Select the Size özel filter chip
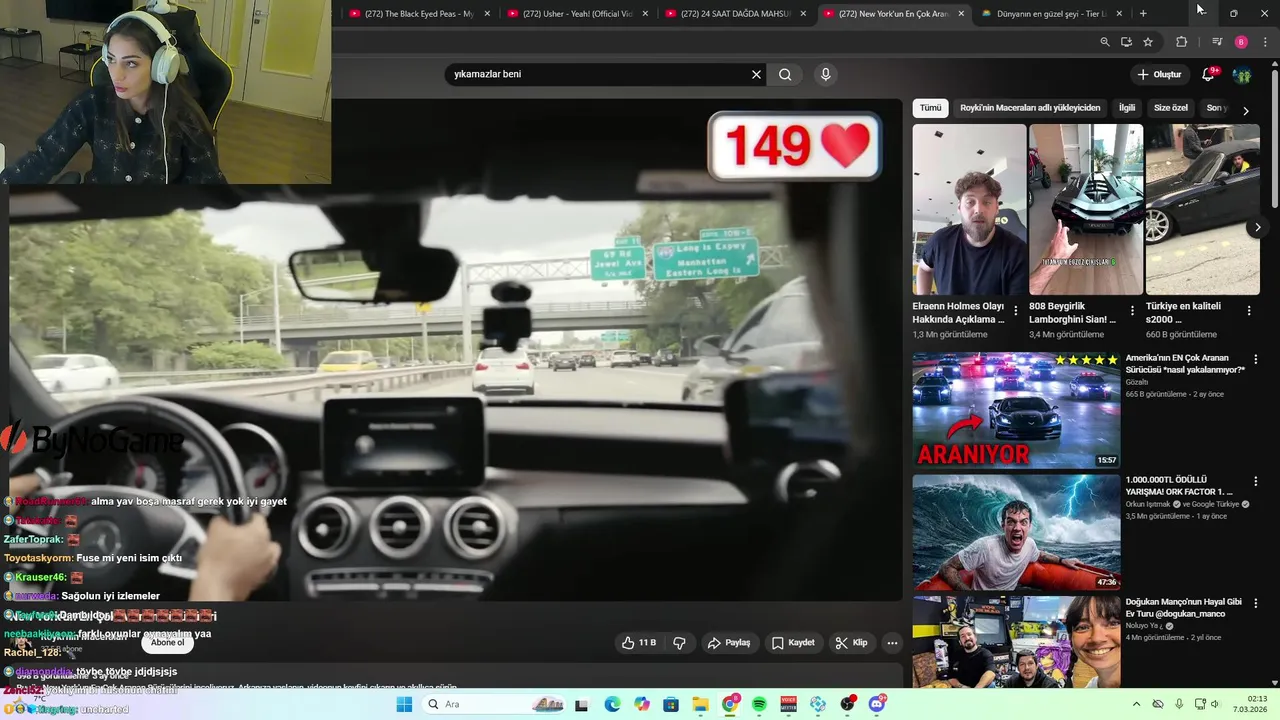The height and width of the screenshot is (720, 1280). click(1171, 108)
